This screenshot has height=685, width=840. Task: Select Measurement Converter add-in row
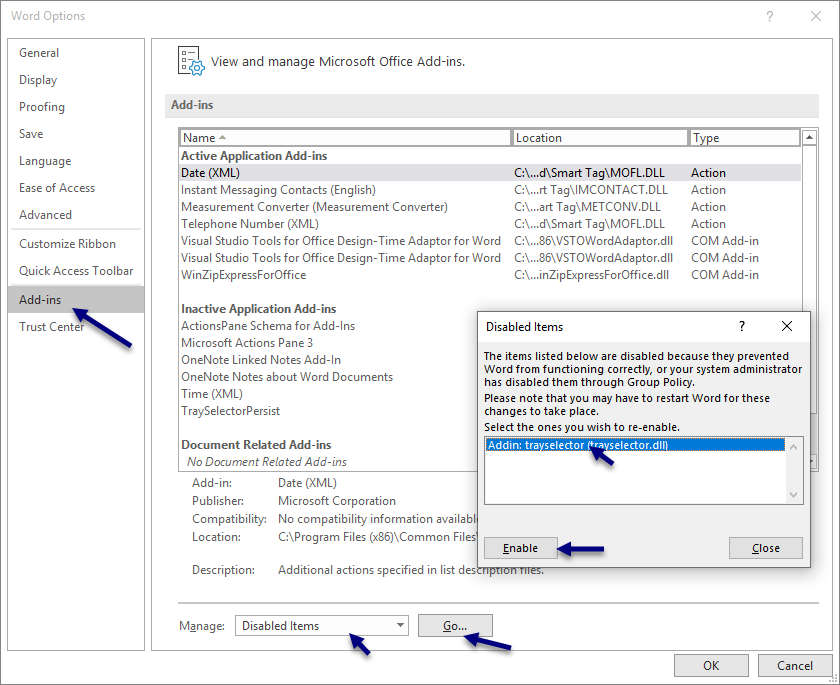[490, 207]
